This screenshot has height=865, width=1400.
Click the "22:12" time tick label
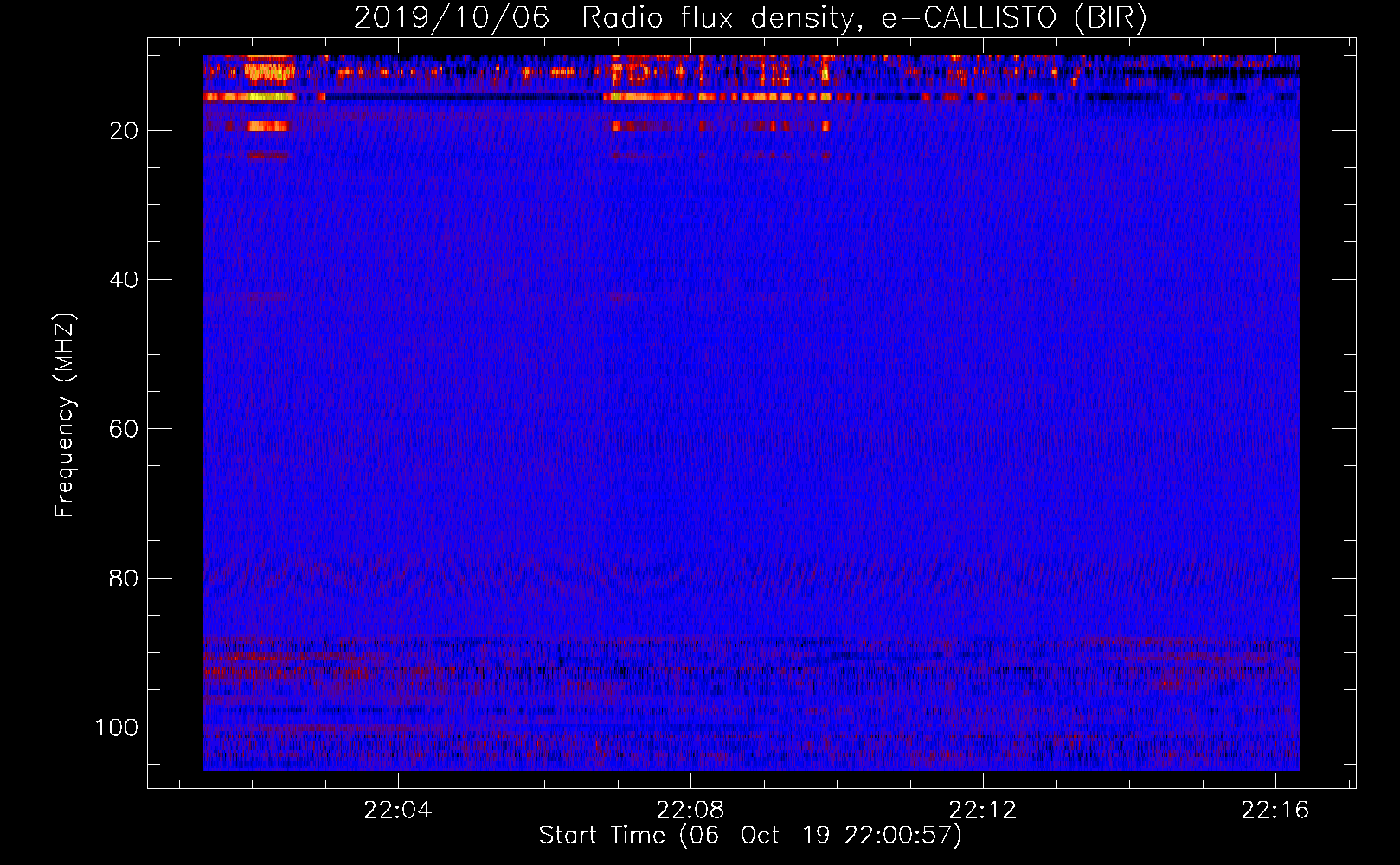(983, 811)
